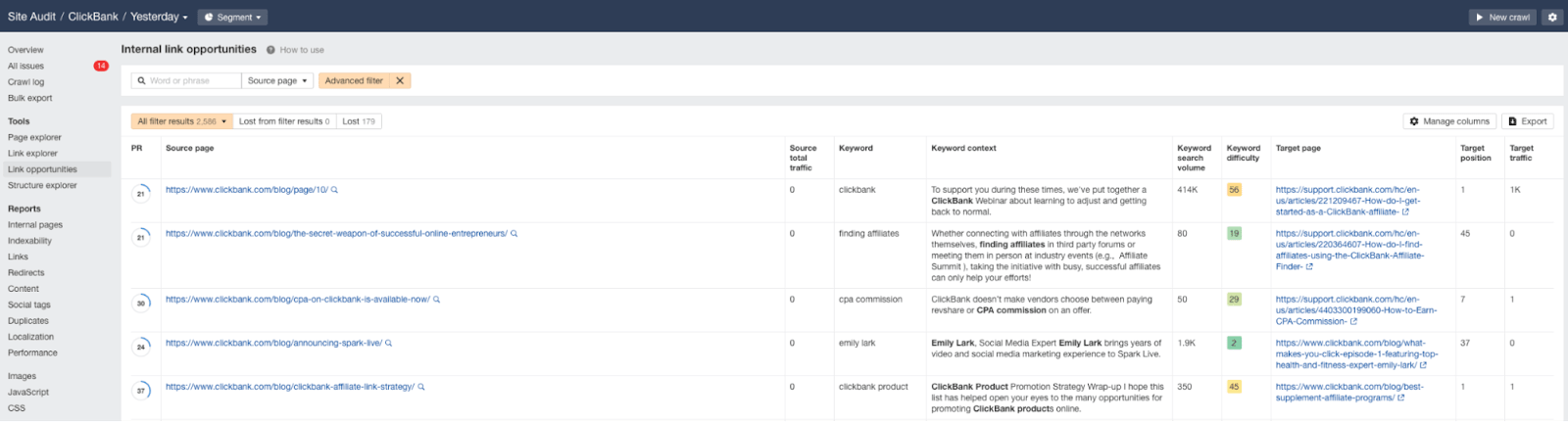The height and width of the screenshot is (422, 1568).
Task: Click PR 21 badge of blog/page/10 row
Action: [141, 193]
